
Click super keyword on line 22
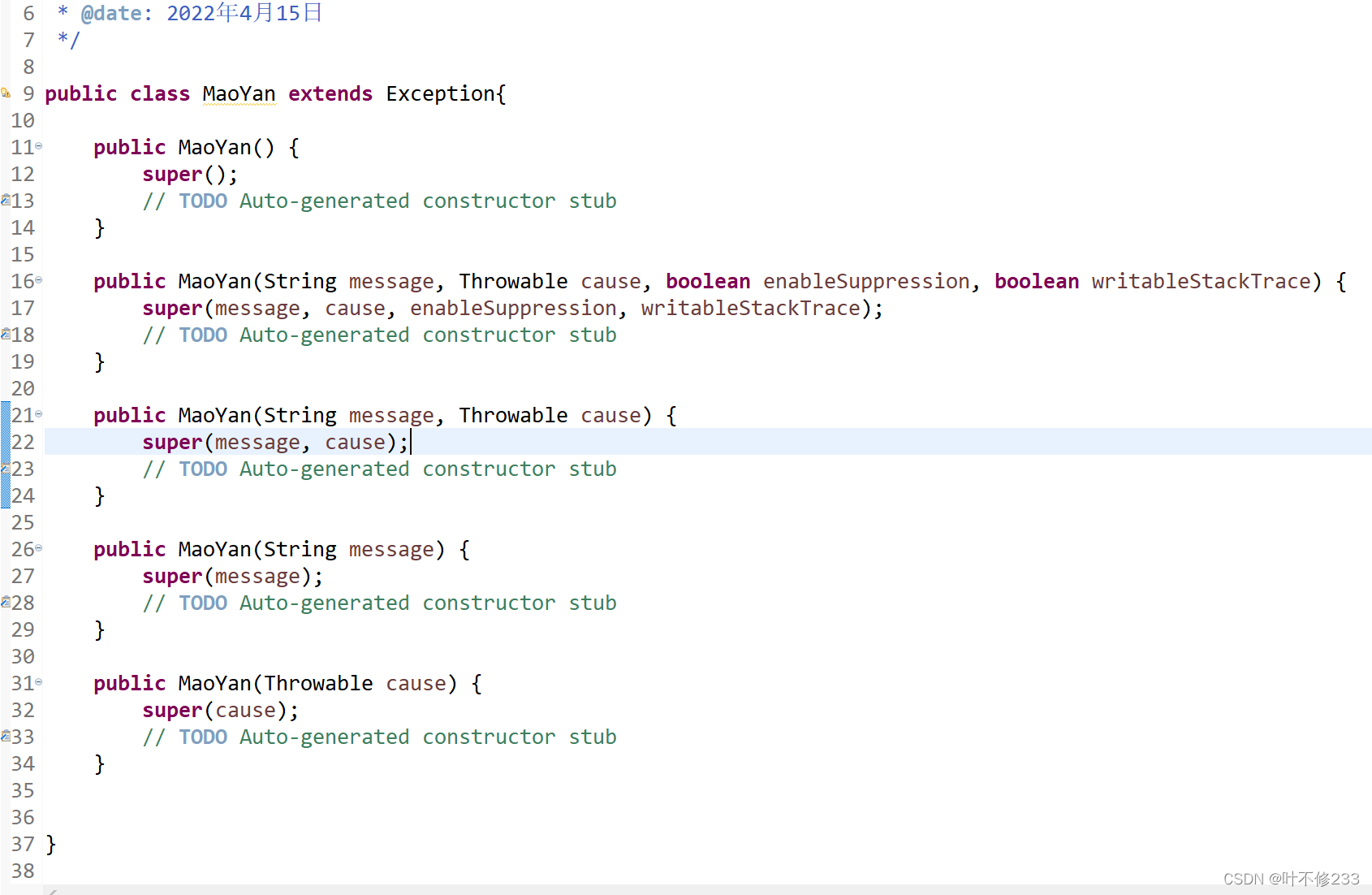pyautogui.click(x=172, y=442)
